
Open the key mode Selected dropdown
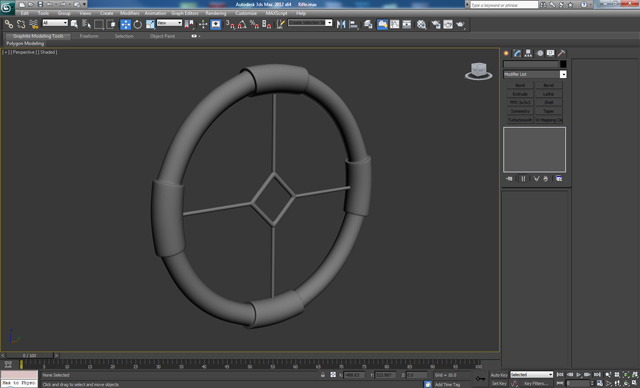[x=531, y=375]
